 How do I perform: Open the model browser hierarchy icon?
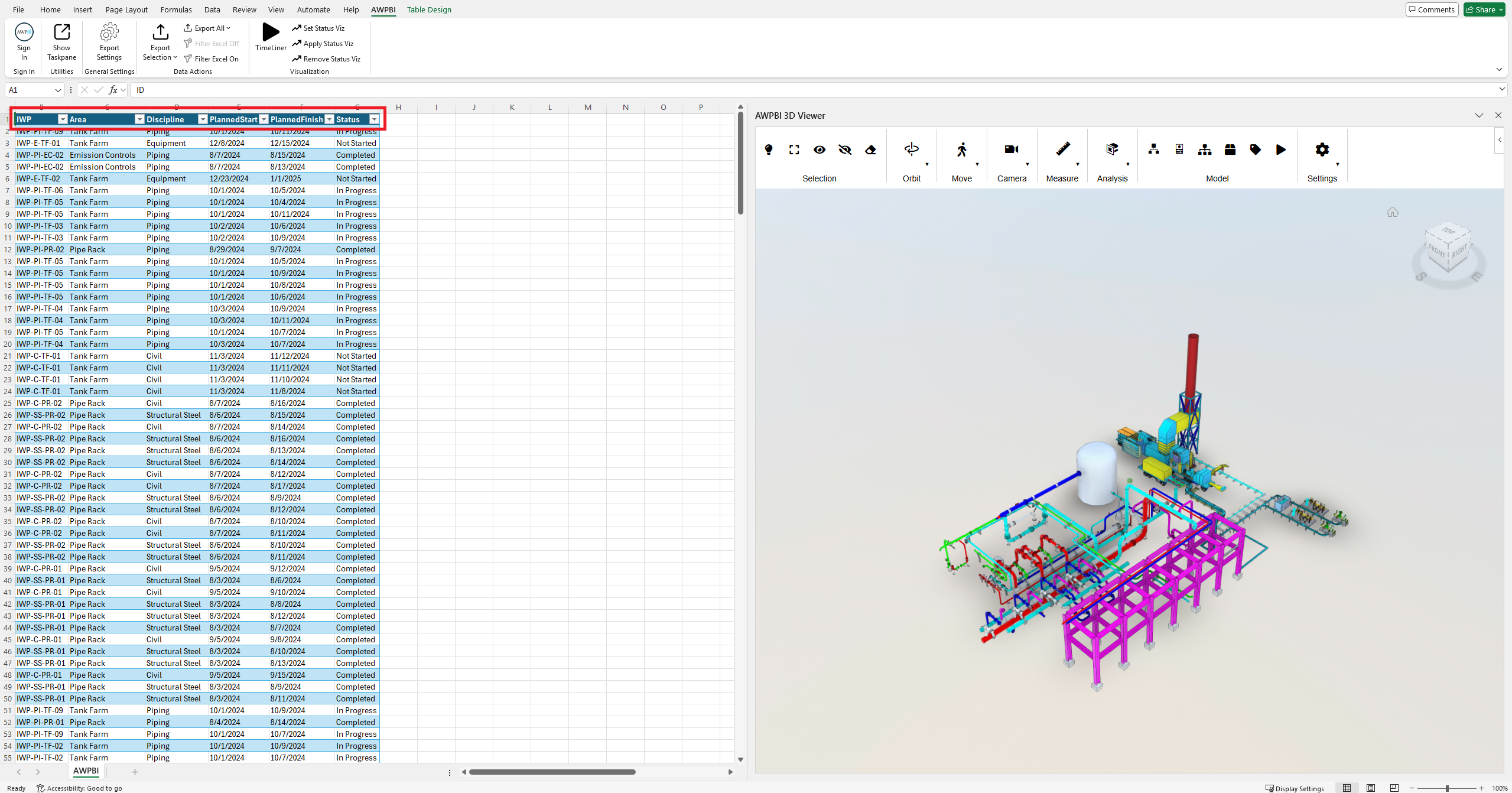1154,149
